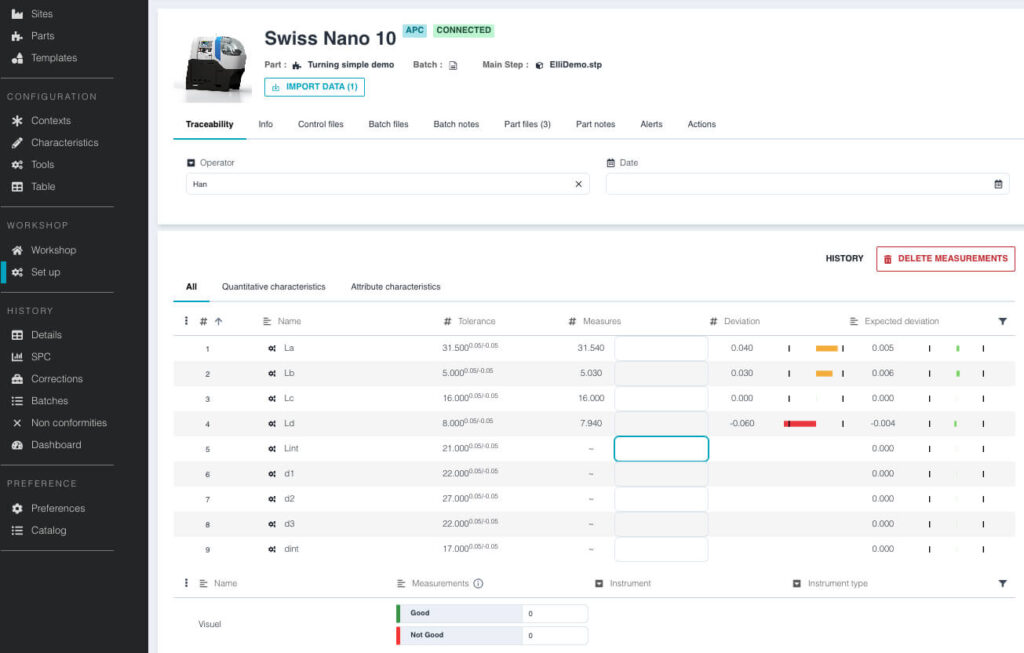Click Ld red deviation bar
Viewport: 1024px width, 653px height.
click(800, 424)
